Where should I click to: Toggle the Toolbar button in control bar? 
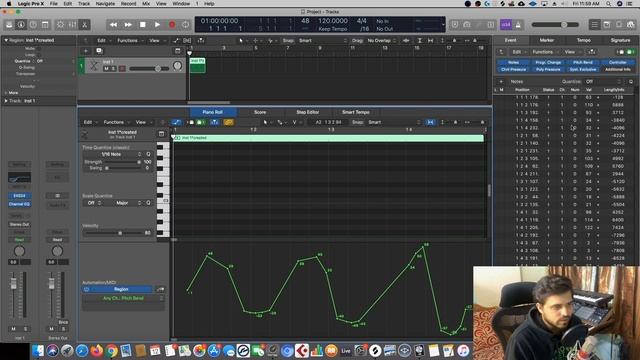45,25
